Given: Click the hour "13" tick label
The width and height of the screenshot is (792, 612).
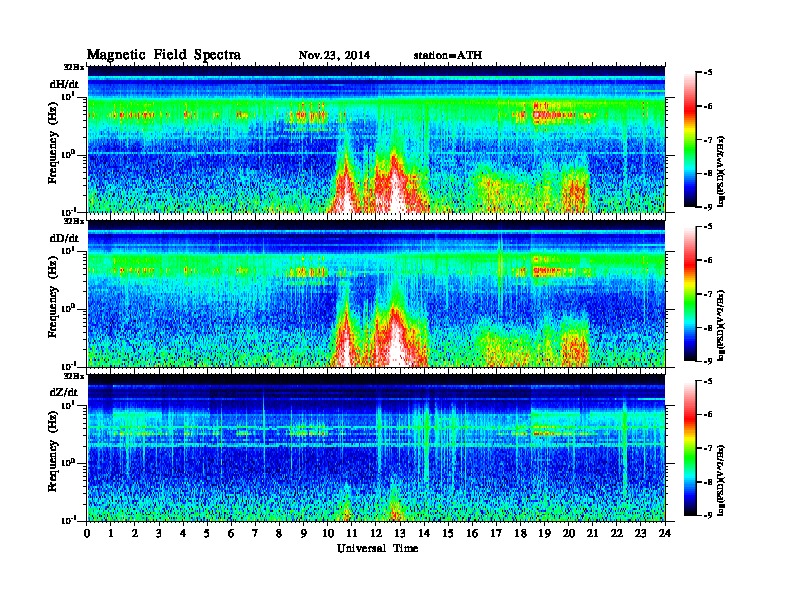Looking at the screenshot, I should tap(400, 534).
